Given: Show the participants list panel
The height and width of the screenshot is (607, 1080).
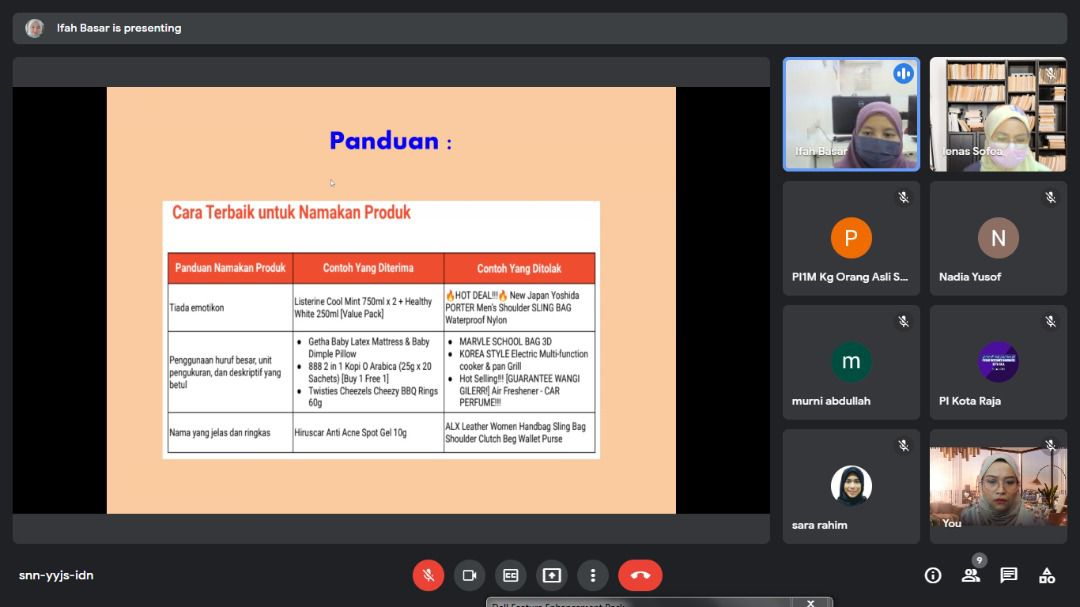Looking at the screenshot, I should (970, 575).
